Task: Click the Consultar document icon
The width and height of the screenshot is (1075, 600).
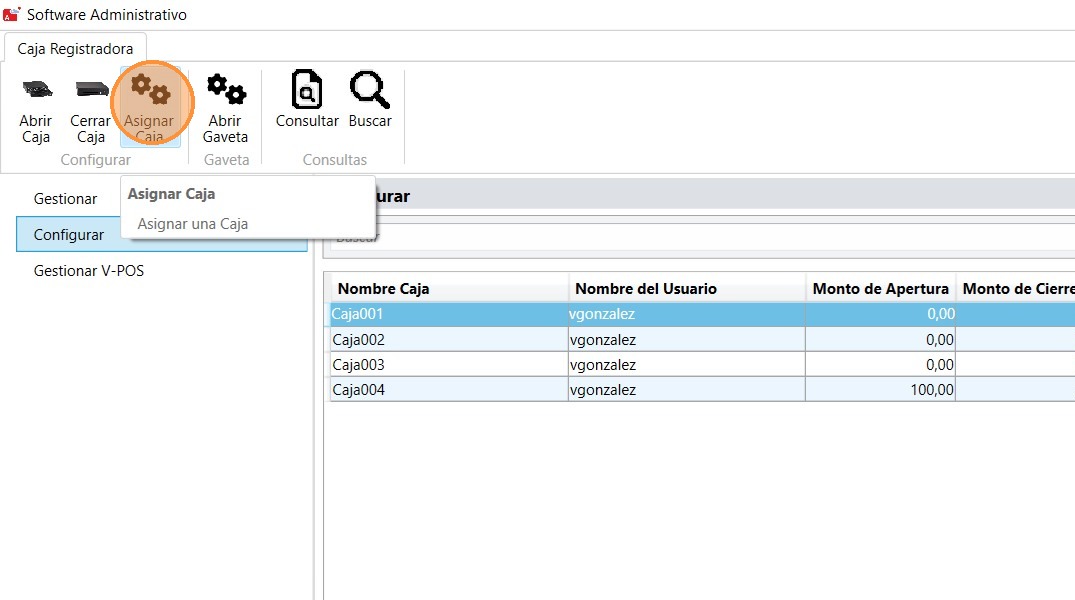Action: click(307, 91)
